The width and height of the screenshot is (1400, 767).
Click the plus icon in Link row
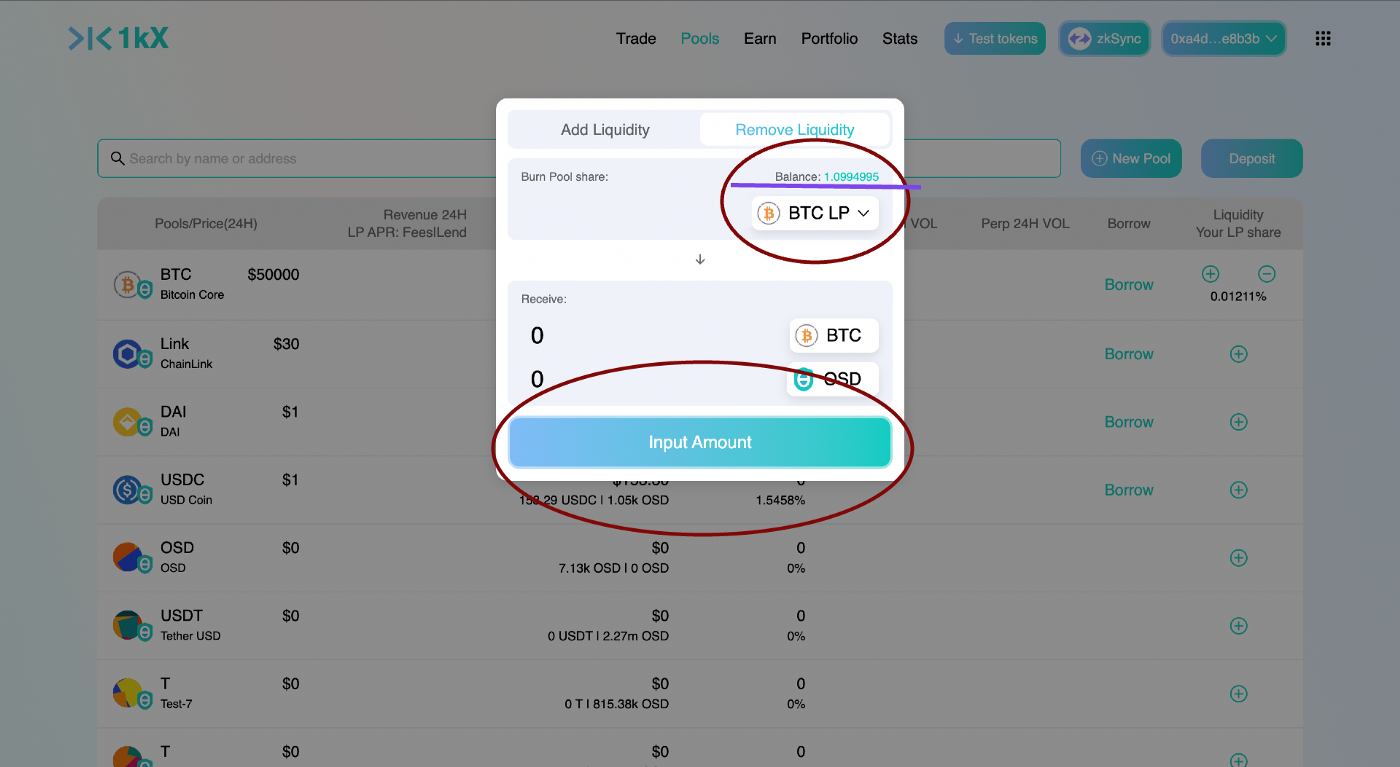coord(1238,354)
